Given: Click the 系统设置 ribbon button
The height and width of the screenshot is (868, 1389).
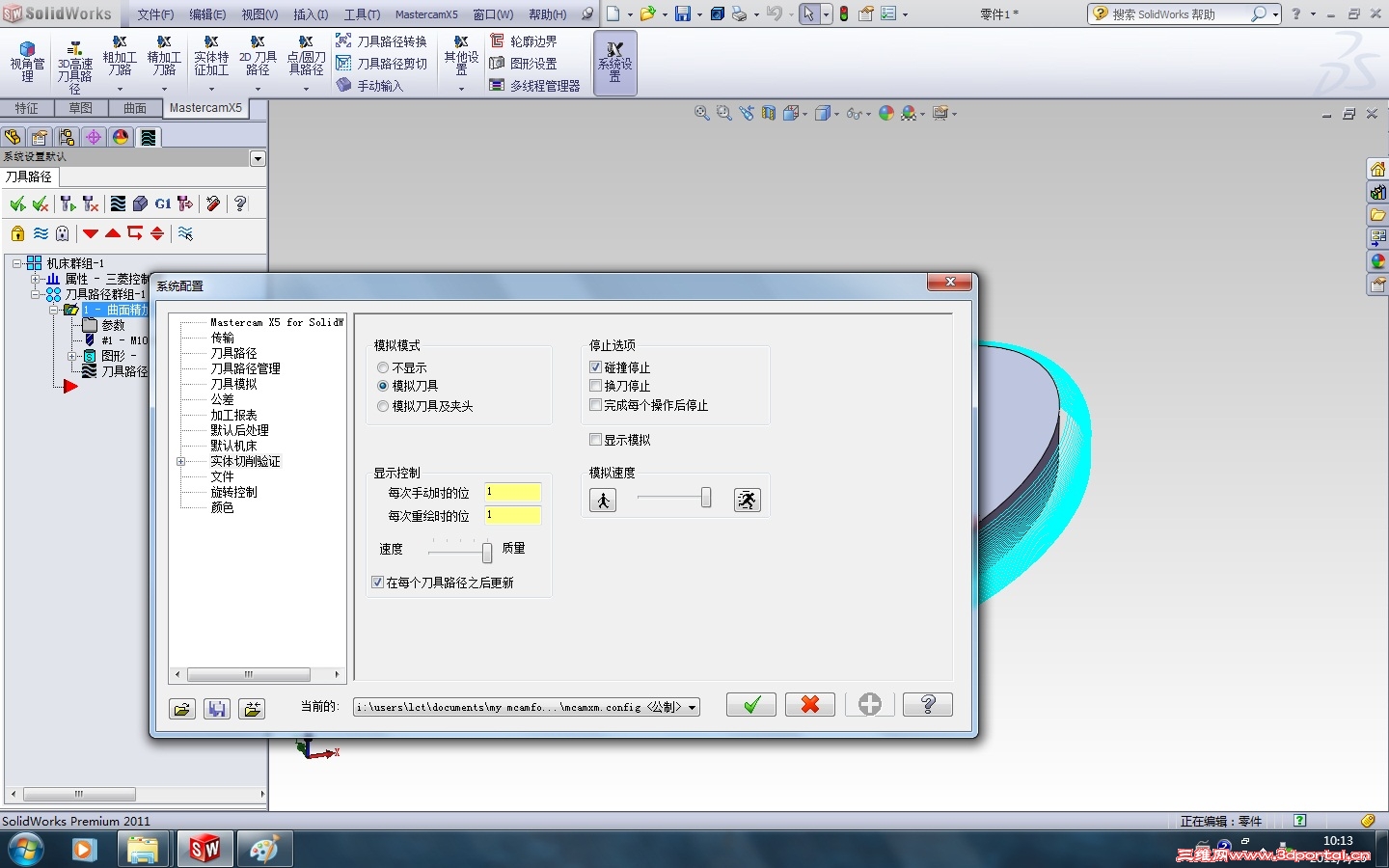Looking at the screenshot, I should (614, 64).
